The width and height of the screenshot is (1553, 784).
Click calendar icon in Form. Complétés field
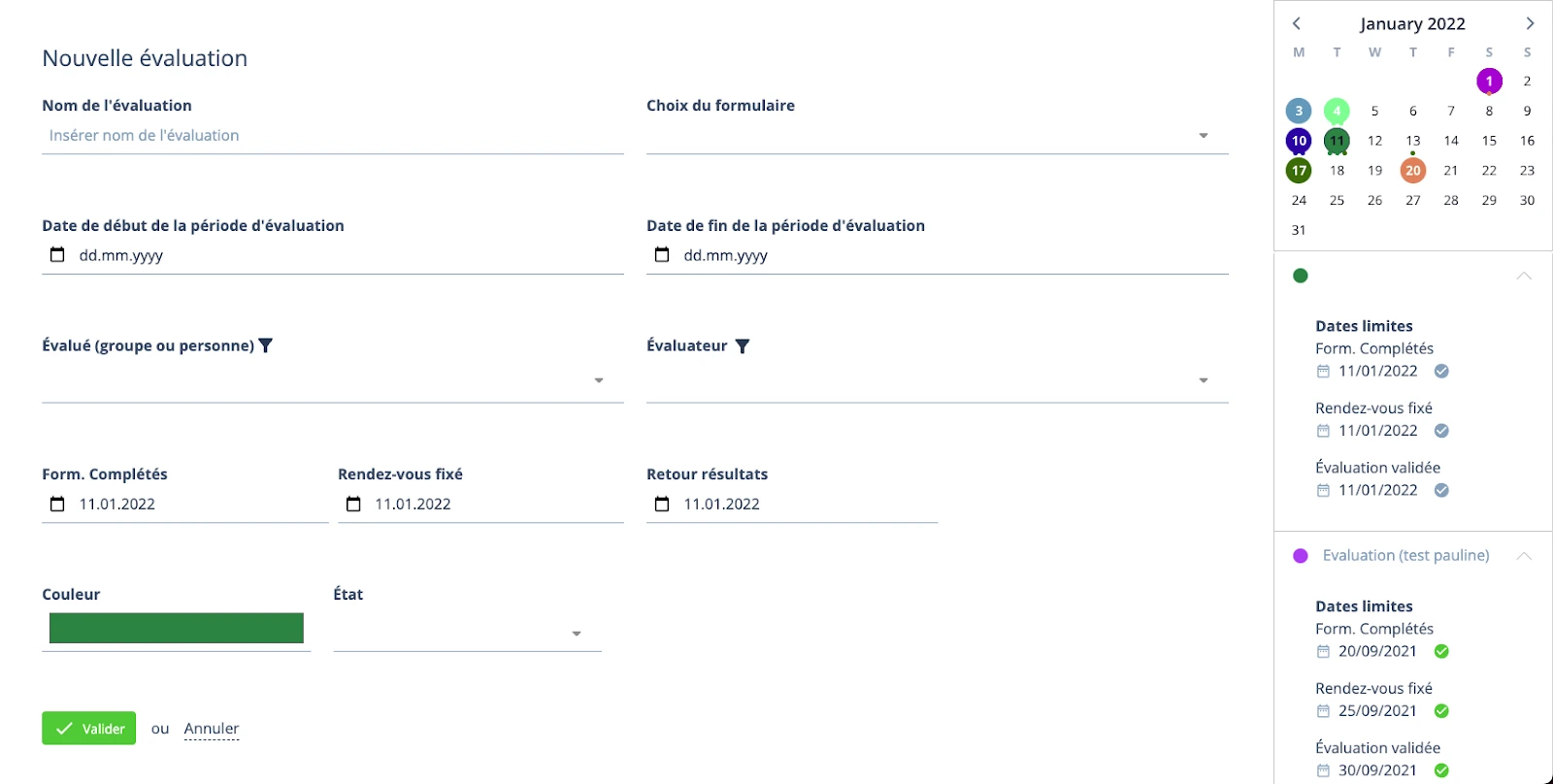[x=58, y=504]
